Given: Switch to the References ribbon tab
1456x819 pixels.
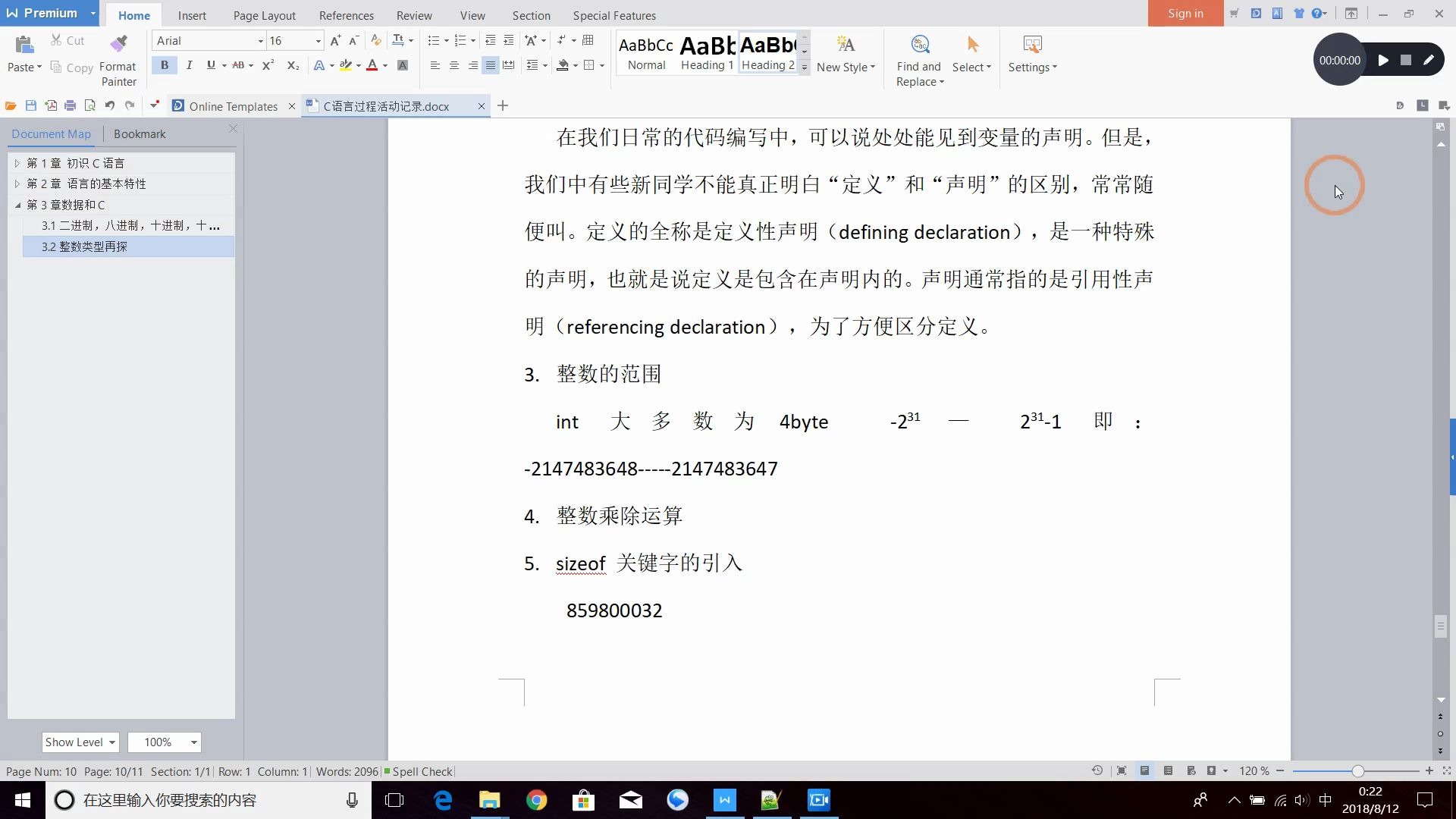Looking at the screenshot, I should click(346, 15).
